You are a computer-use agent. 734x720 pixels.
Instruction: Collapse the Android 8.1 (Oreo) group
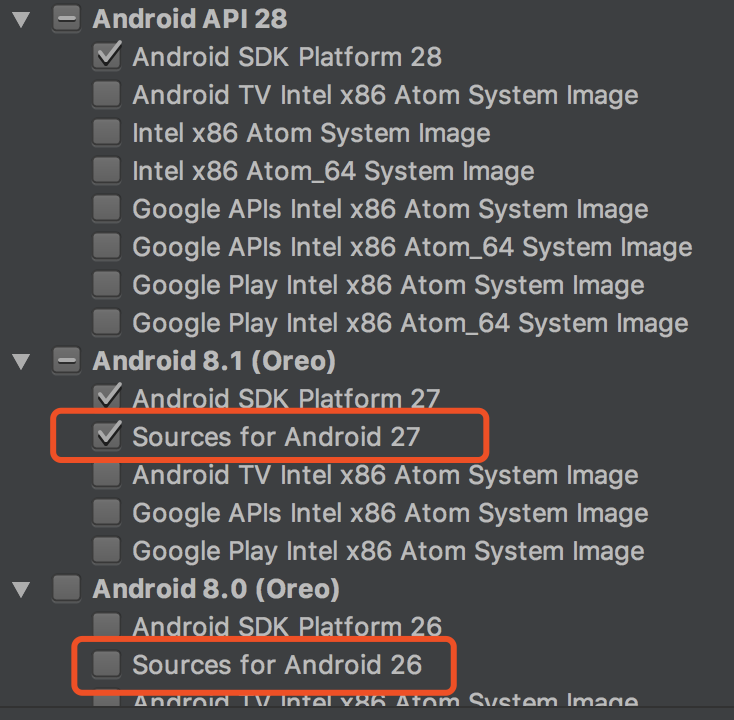[x=21, y=361]
